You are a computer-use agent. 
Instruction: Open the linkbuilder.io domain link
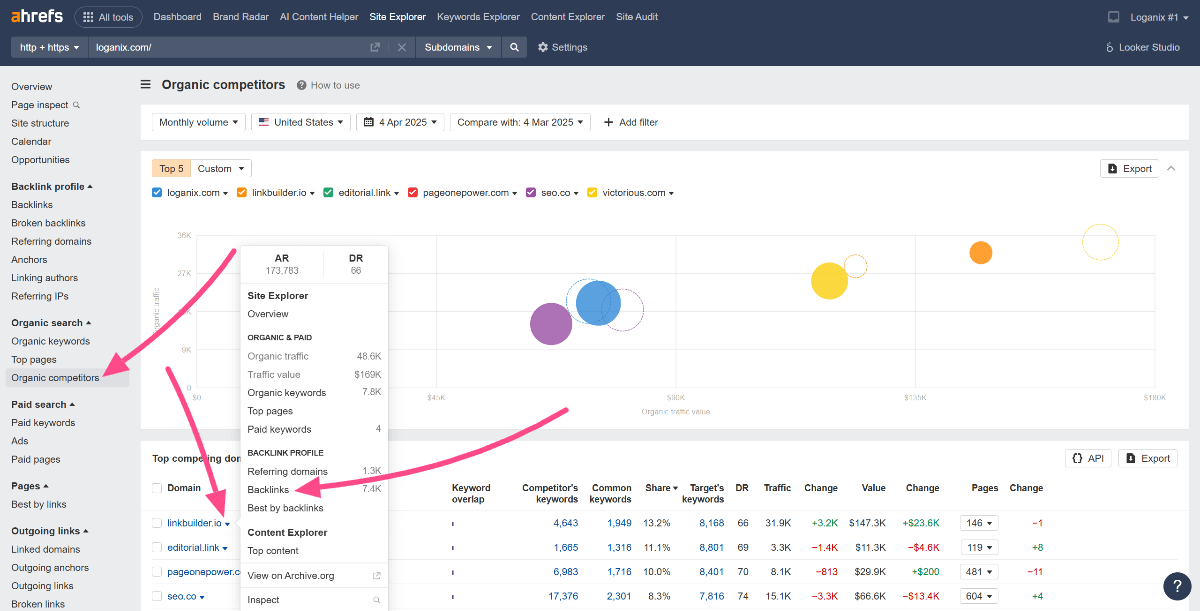coord(194,523)
